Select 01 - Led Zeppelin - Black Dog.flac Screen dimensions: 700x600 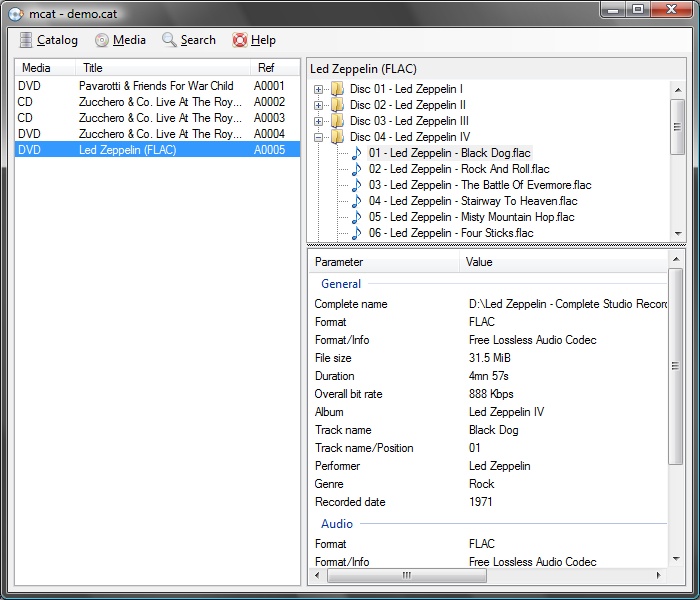450,153
